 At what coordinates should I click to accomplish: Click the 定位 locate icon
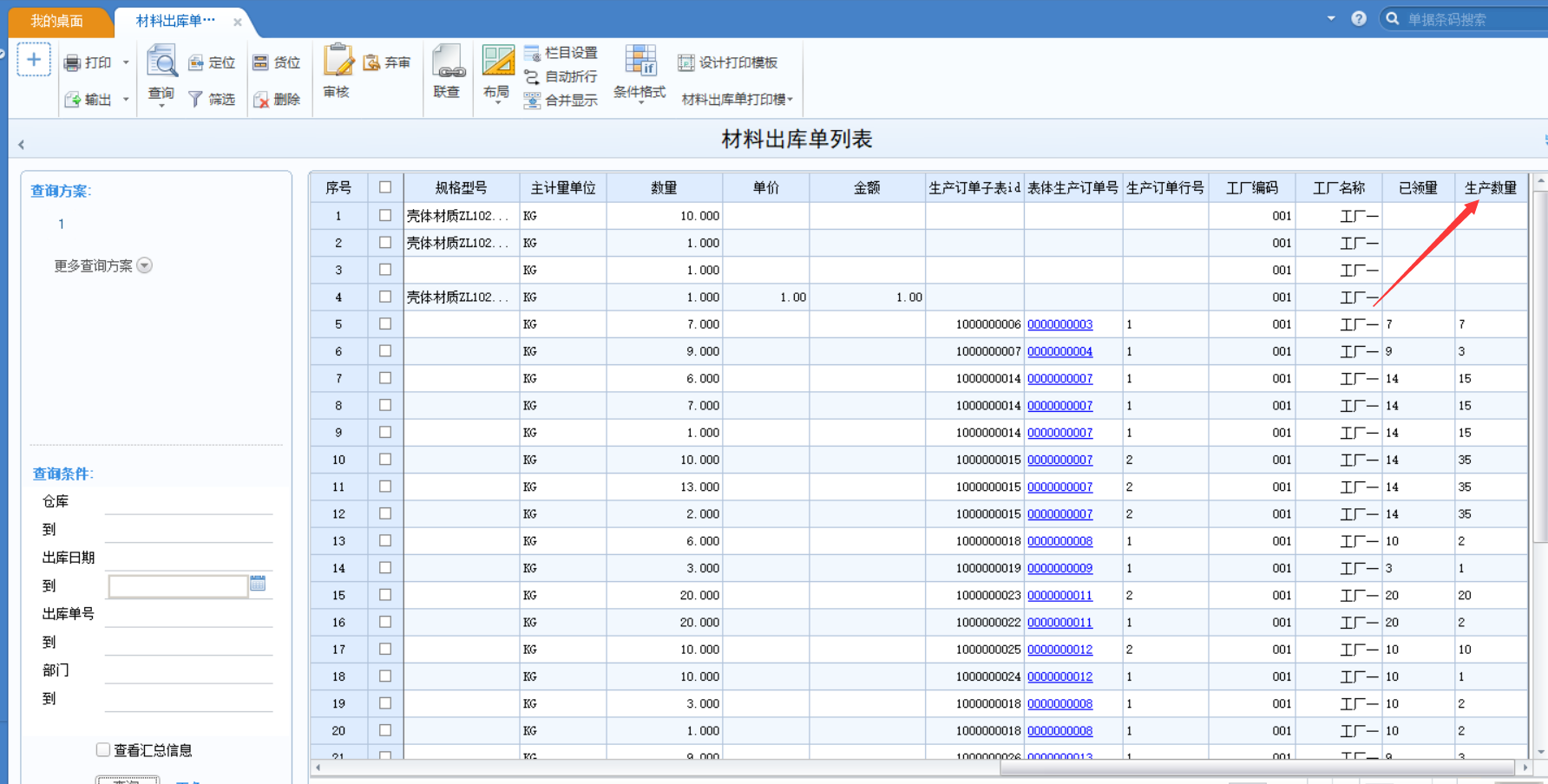(196, 62)
